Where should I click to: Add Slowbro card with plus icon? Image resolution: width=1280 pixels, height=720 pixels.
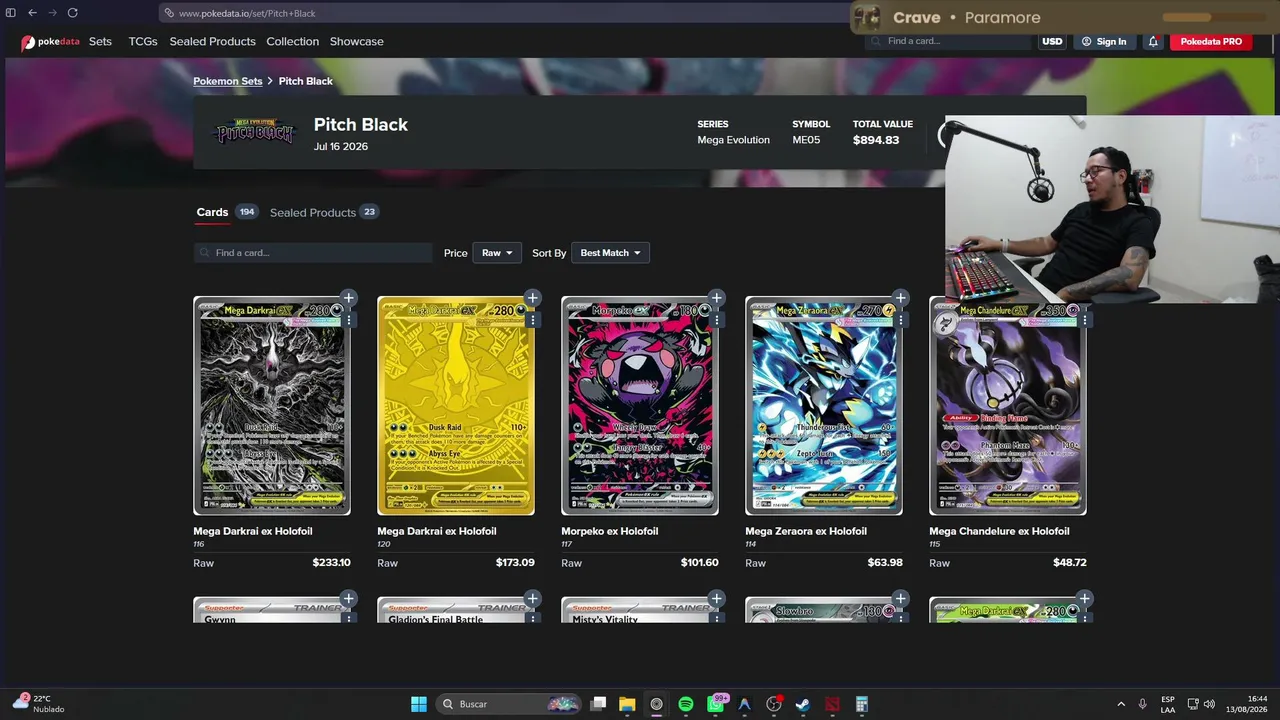pyautogui.click(x=900, y=599)
